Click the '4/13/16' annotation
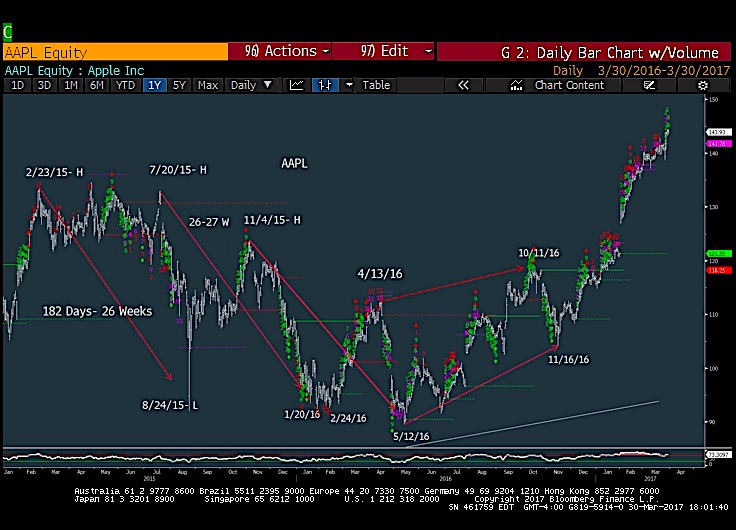The width and height of the screenshot is (736, 530). pos(380,274)
